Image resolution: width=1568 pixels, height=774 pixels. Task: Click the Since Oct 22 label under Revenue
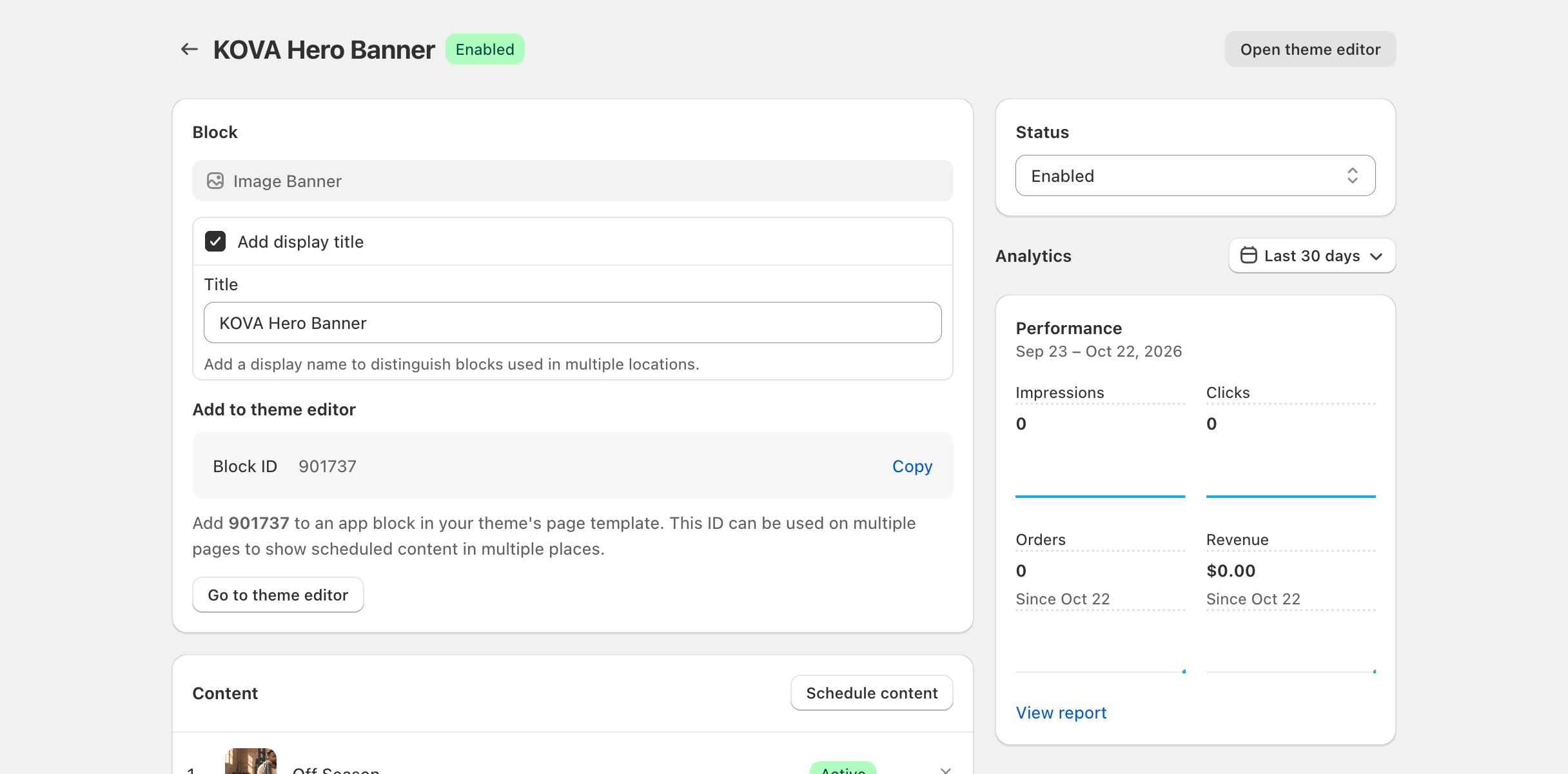1253,599
